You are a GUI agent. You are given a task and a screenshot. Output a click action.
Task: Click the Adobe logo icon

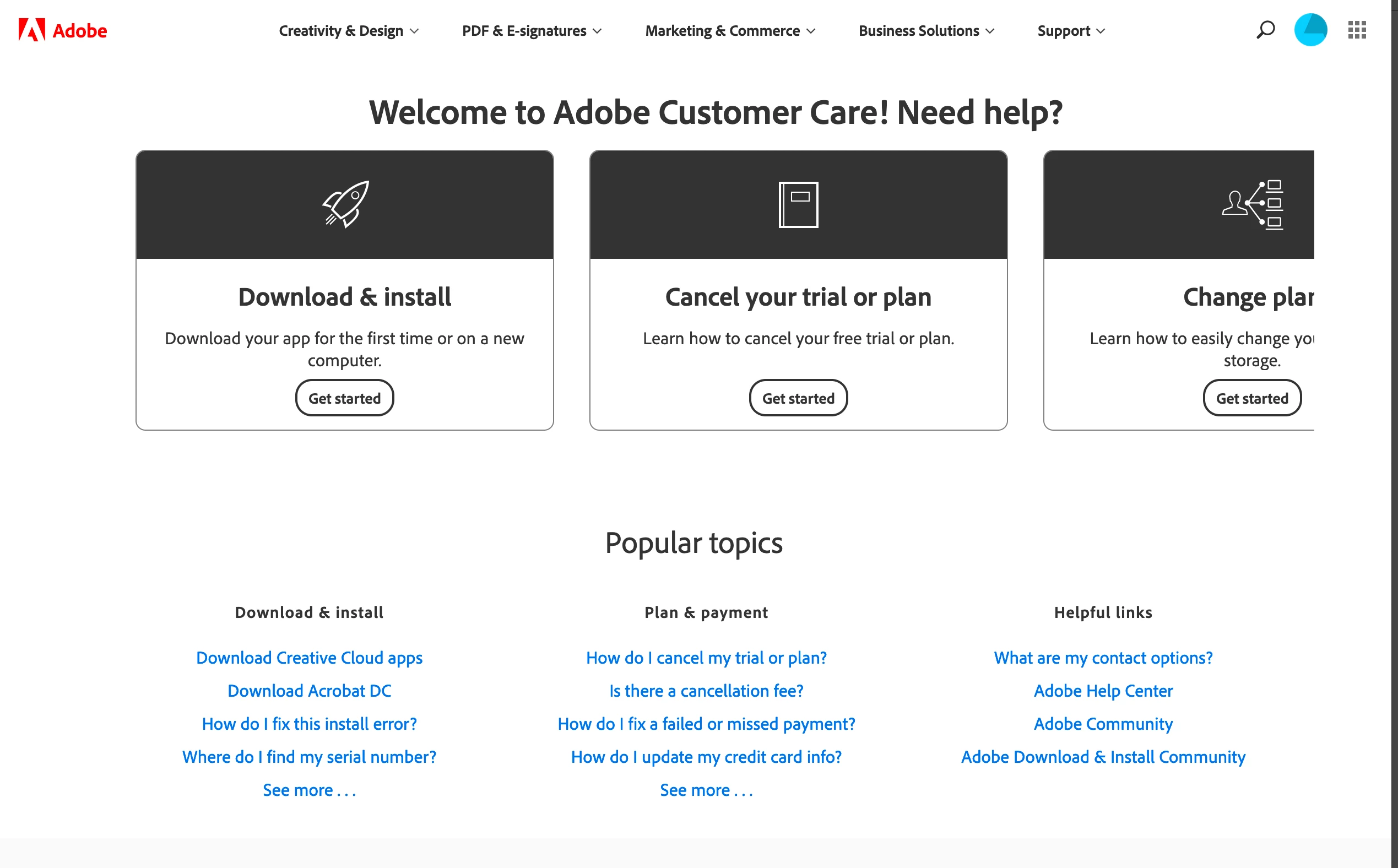click(31, 30)
